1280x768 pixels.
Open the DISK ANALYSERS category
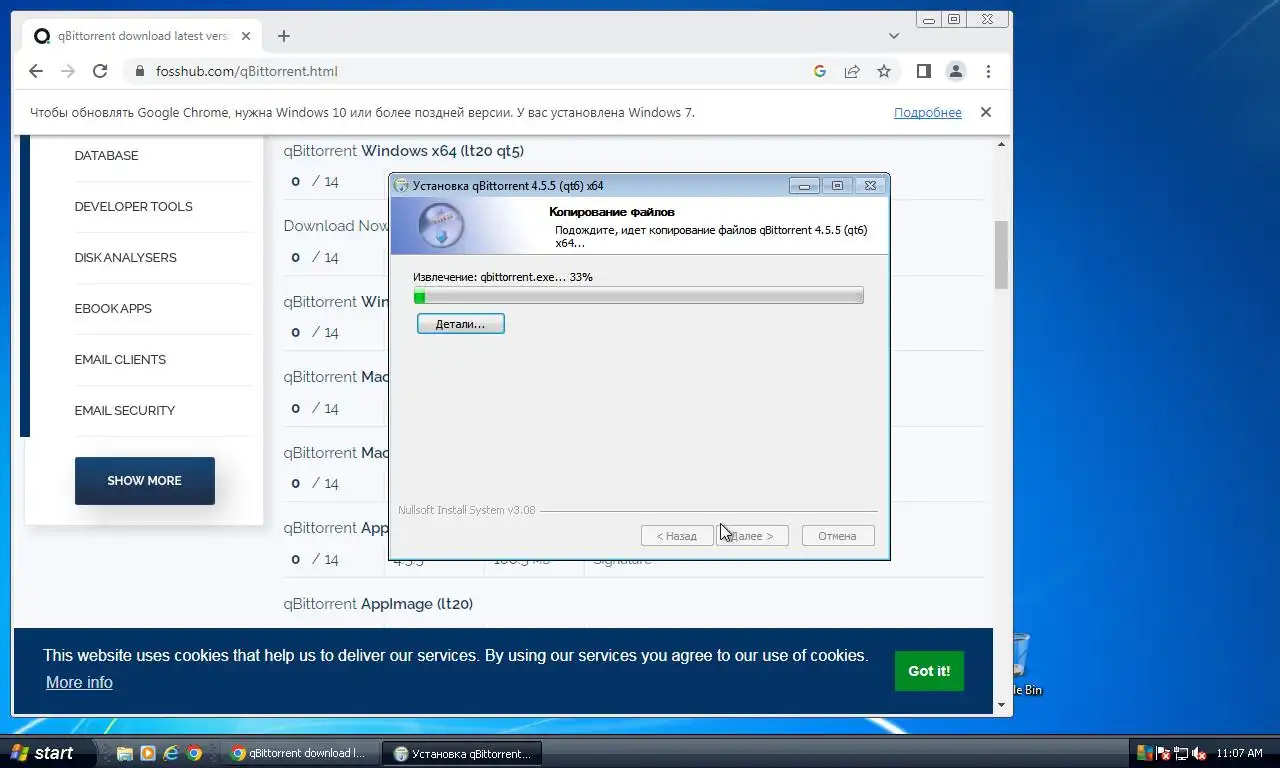pyautogui.click(x=126, y=258)
